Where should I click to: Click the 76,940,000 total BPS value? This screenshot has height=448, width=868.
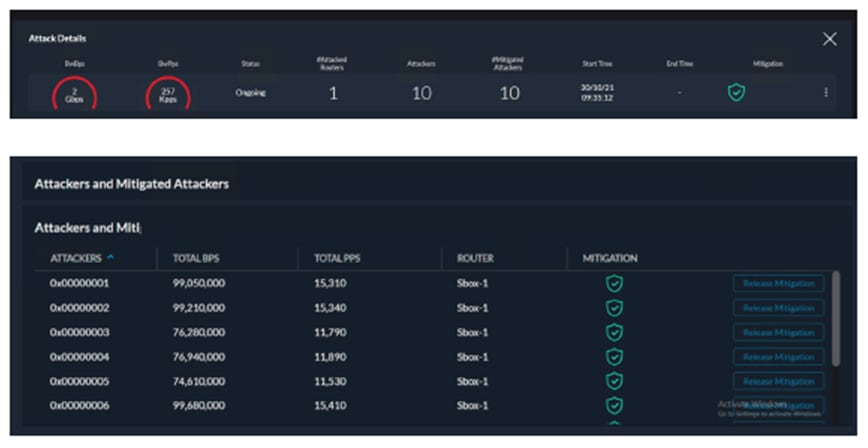pos(199,357)
